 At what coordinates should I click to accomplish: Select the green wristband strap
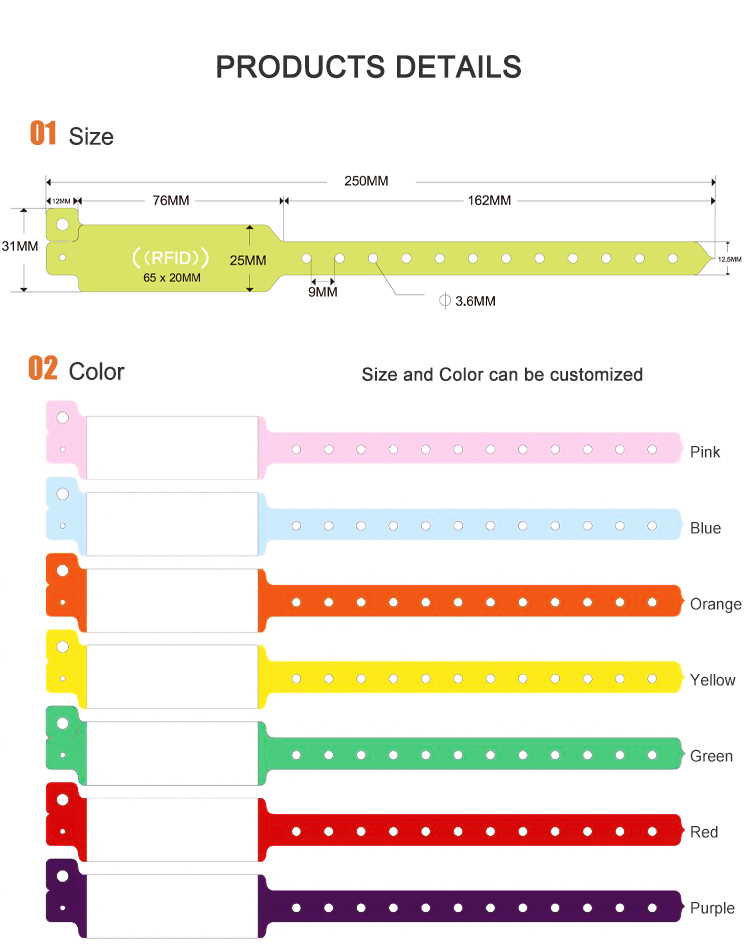point(470,755)
